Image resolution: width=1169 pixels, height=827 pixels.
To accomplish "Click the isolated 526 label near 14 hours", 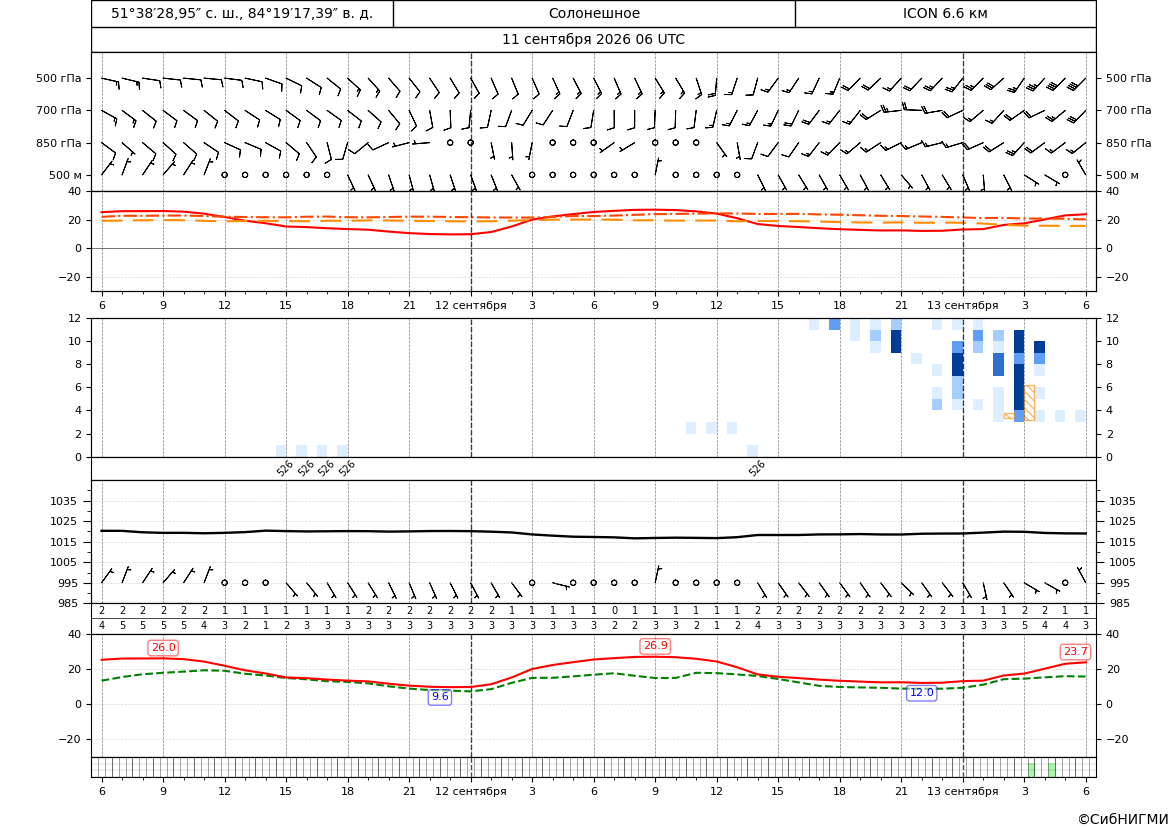I will click(757, 468).
